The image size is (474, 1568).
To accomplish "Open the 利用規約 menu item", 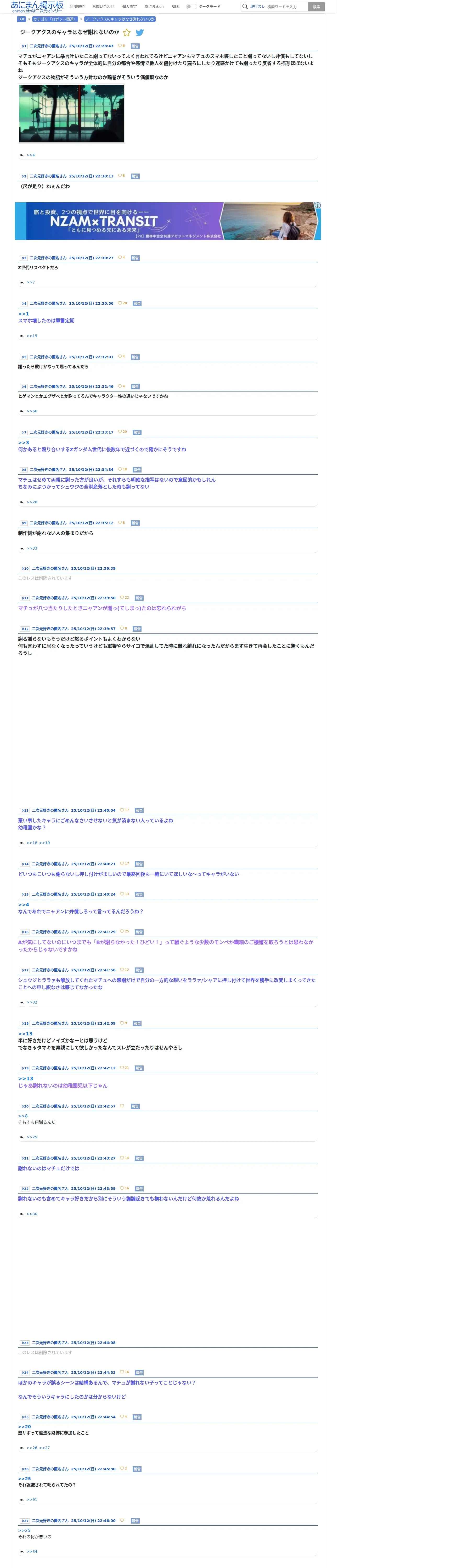I will click(77, 7).
